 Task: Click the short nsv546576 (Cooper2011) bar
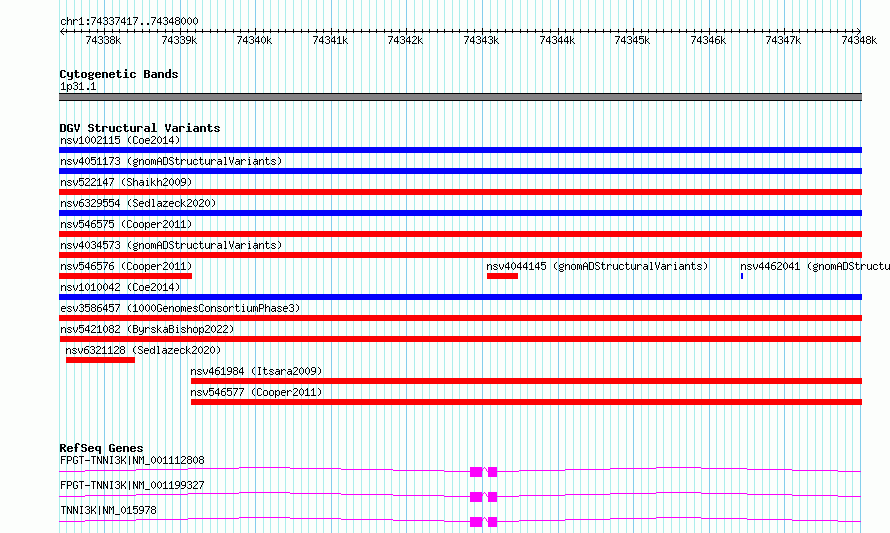click(x=125, y=276)
